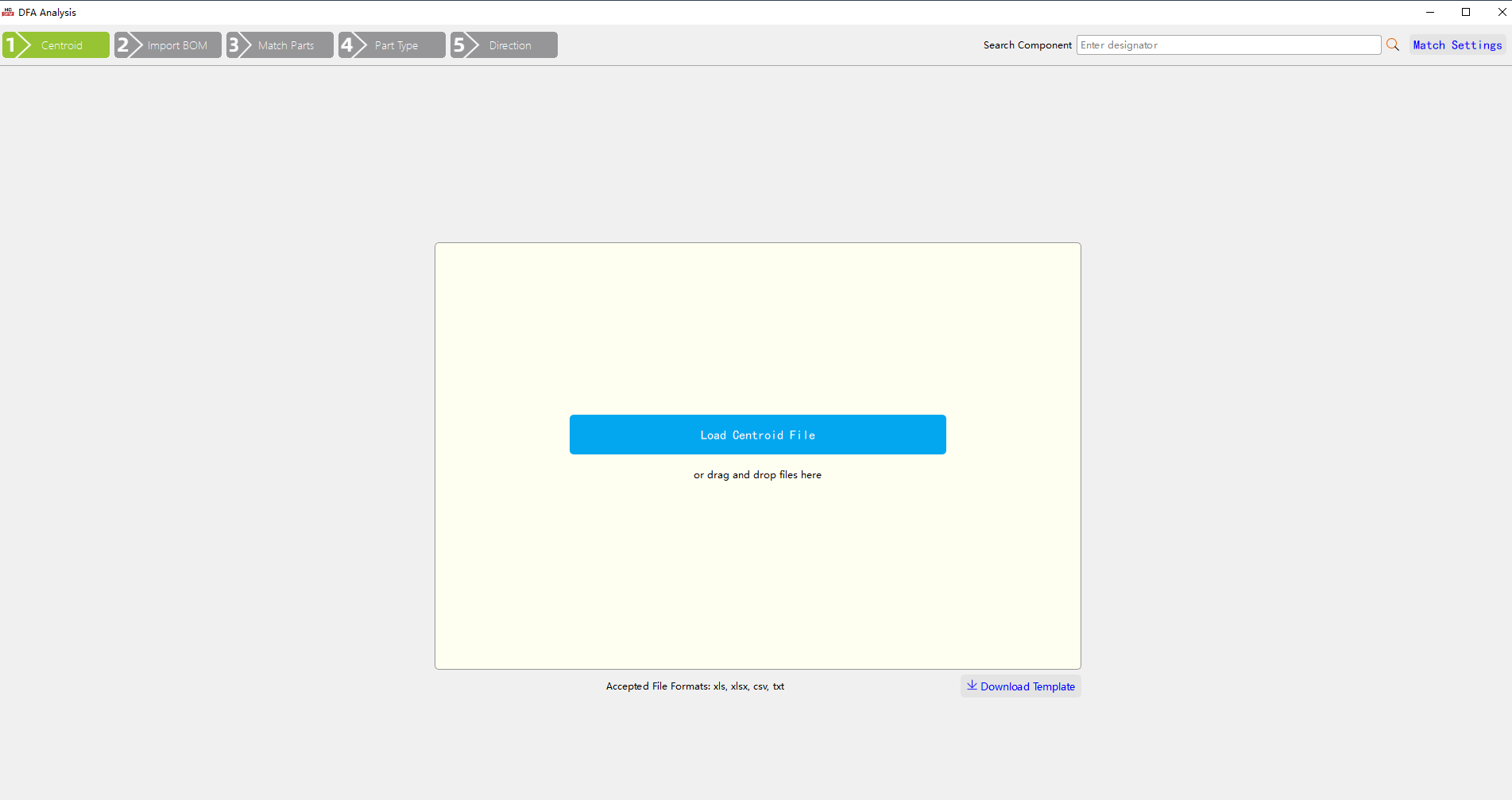Select the Part Type step tab
The image size is (1512, 800).
click(x=396, y=45)
